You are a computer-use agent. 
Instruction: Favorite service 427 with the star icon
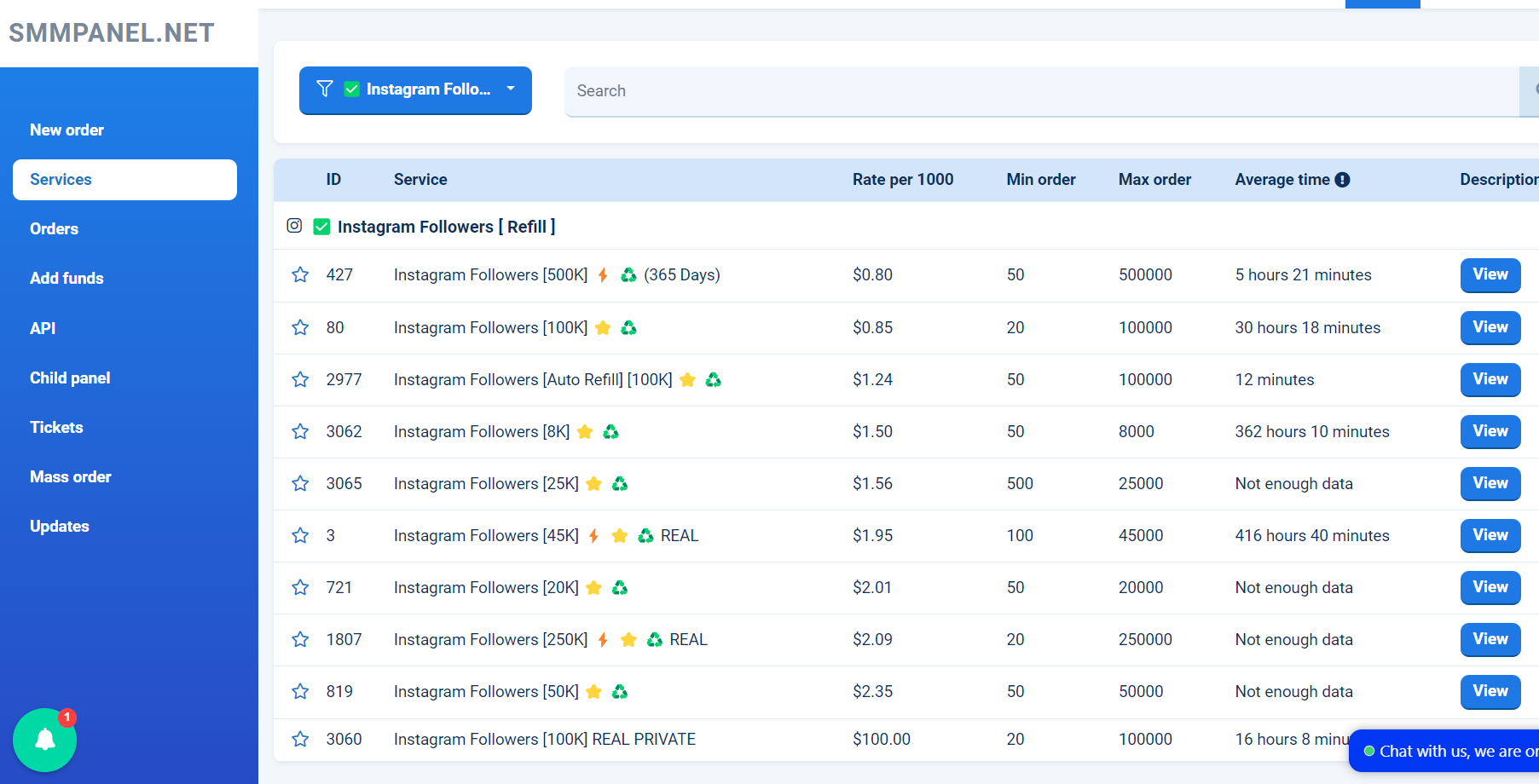pos(300,274)
